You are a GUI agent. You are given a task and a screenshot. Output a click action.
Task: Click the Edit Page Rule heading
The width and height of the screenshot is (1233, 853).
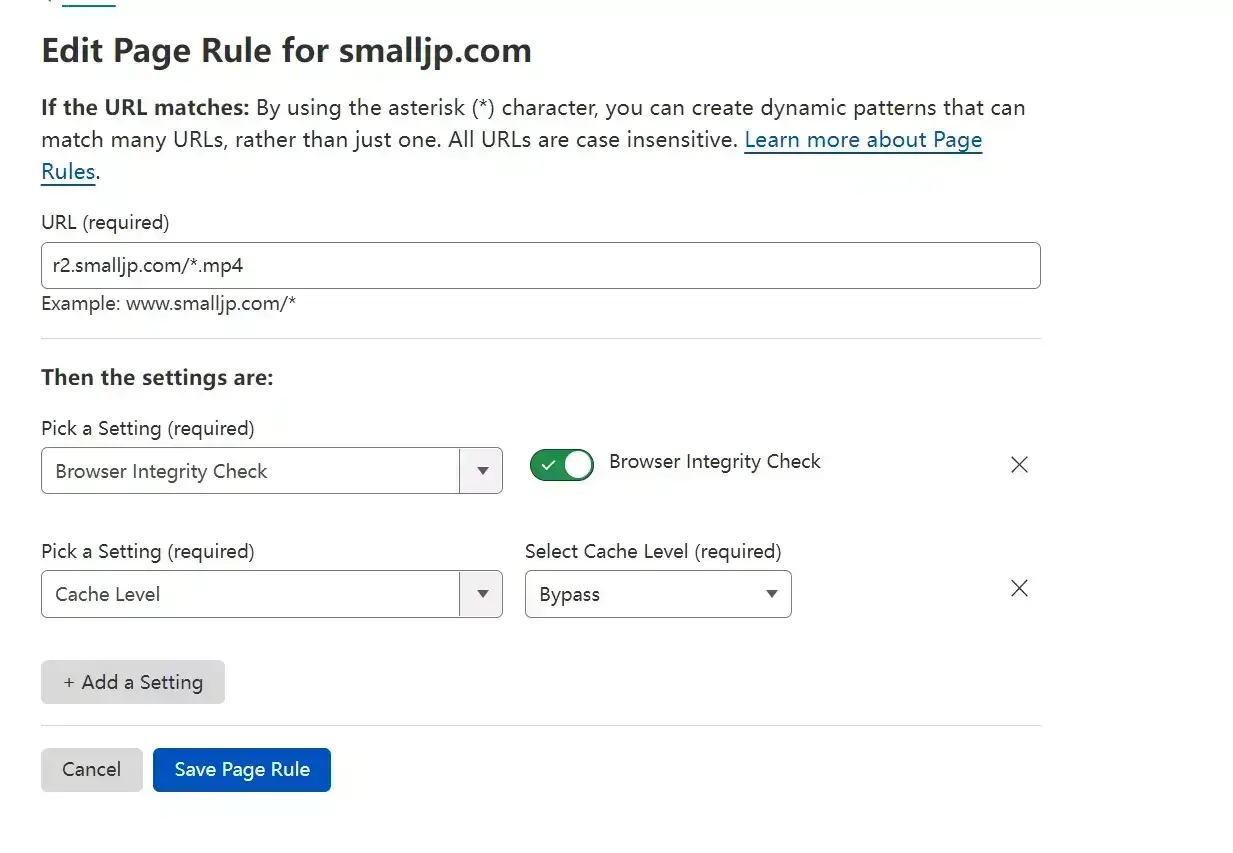pyautogui.click(x=286, y=50)
